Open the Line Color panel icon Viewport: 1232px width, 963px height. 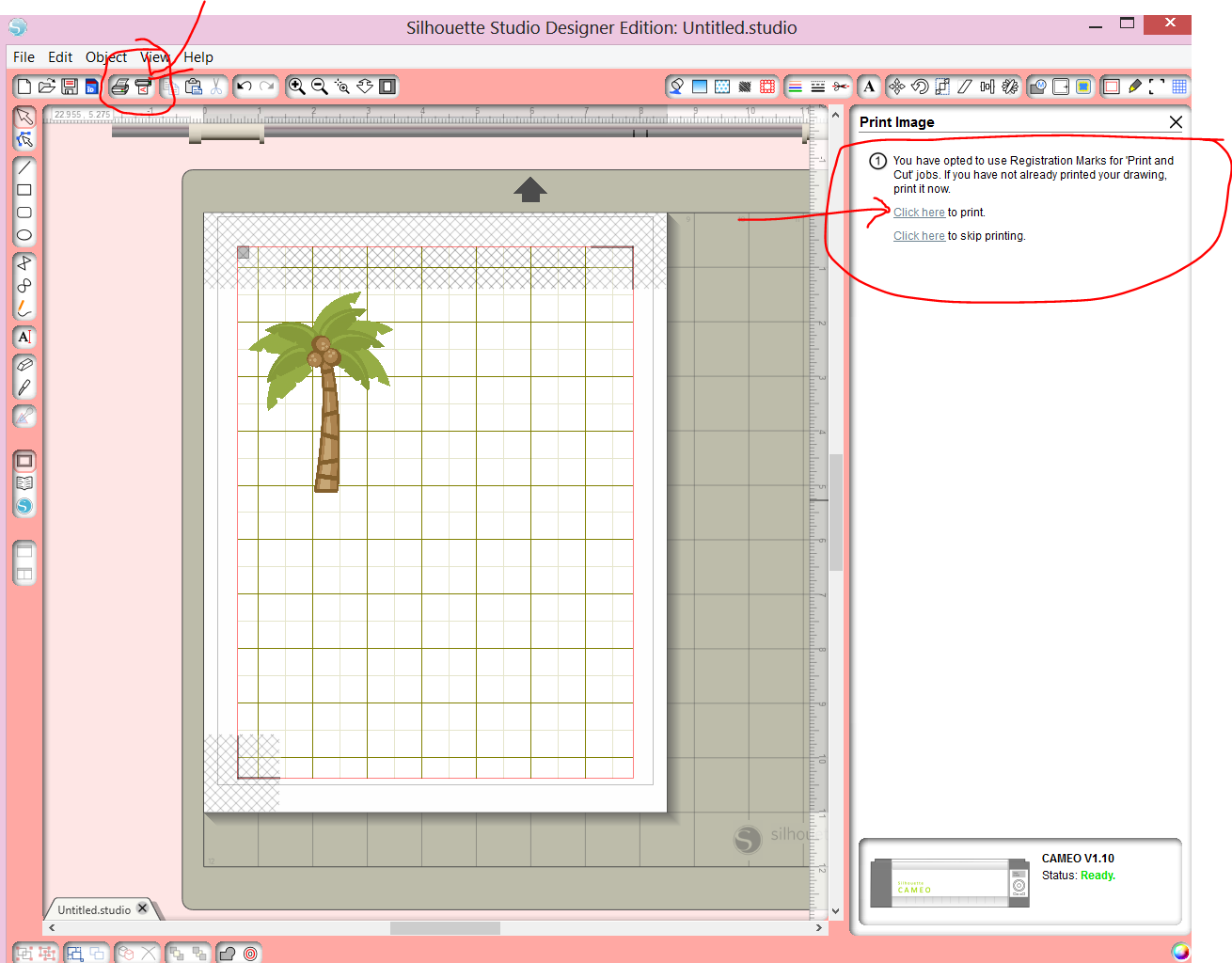pyautogui.click(x=796, y=87)
